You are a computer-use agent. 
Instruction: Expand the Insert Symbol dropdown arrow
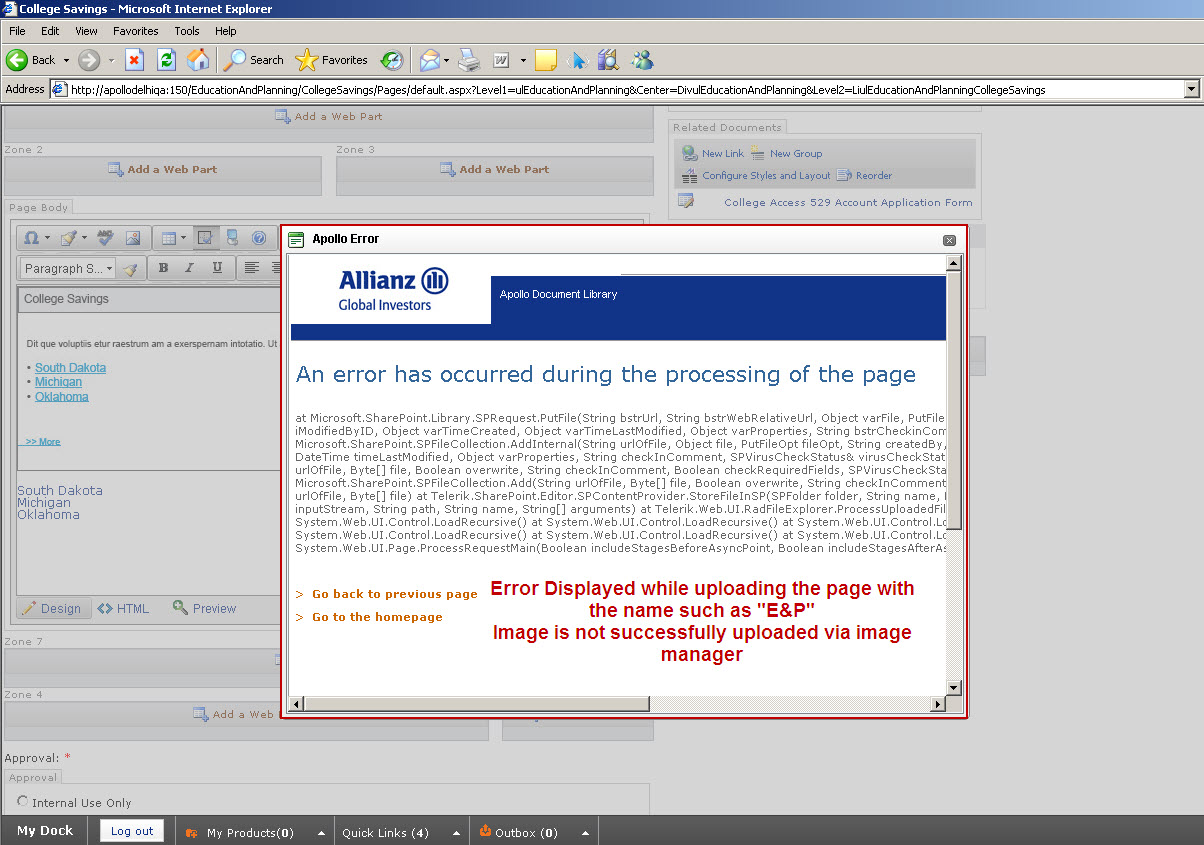tap(47, 238)
